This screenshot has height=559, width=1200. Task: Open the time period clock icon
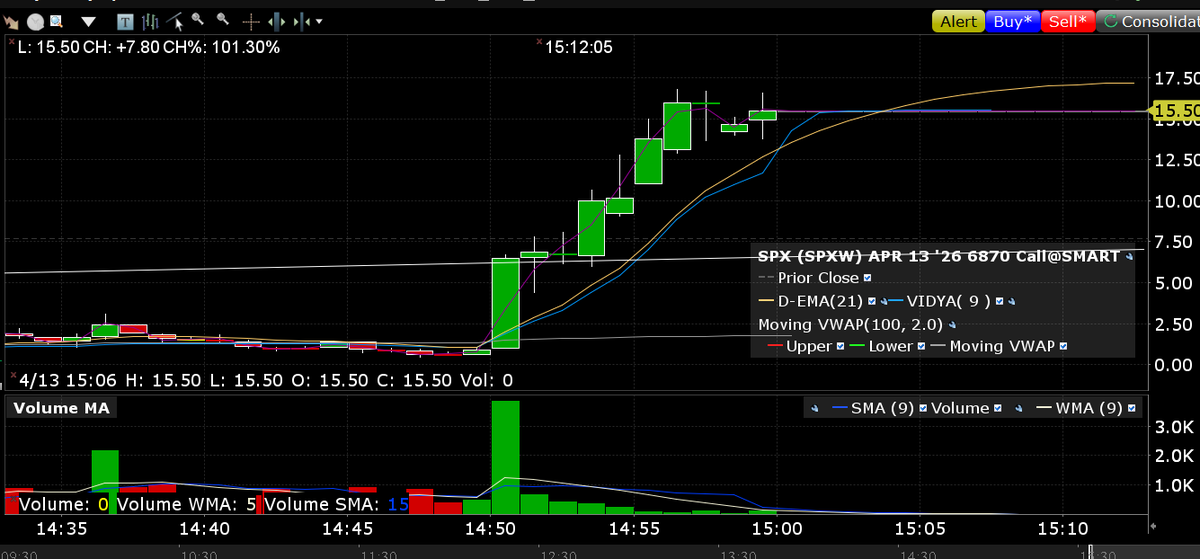pos(35,21)
